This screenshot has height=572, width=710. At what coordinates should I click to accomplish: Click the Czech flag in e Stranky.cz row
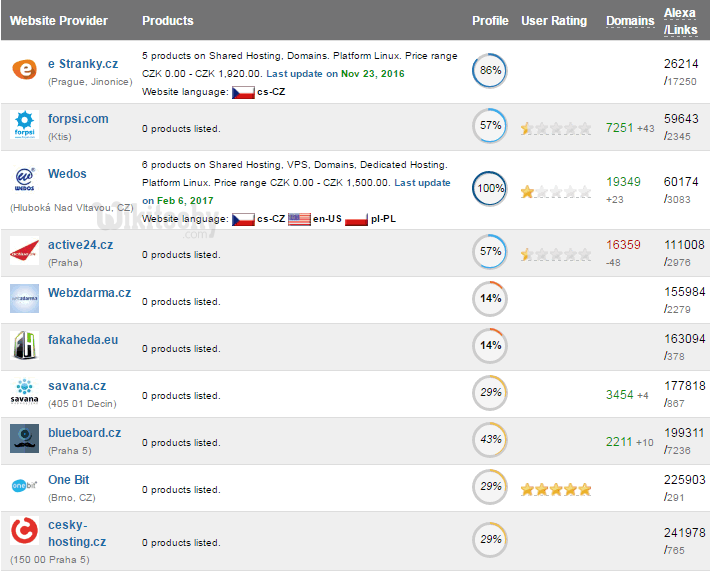pos(243,92)
